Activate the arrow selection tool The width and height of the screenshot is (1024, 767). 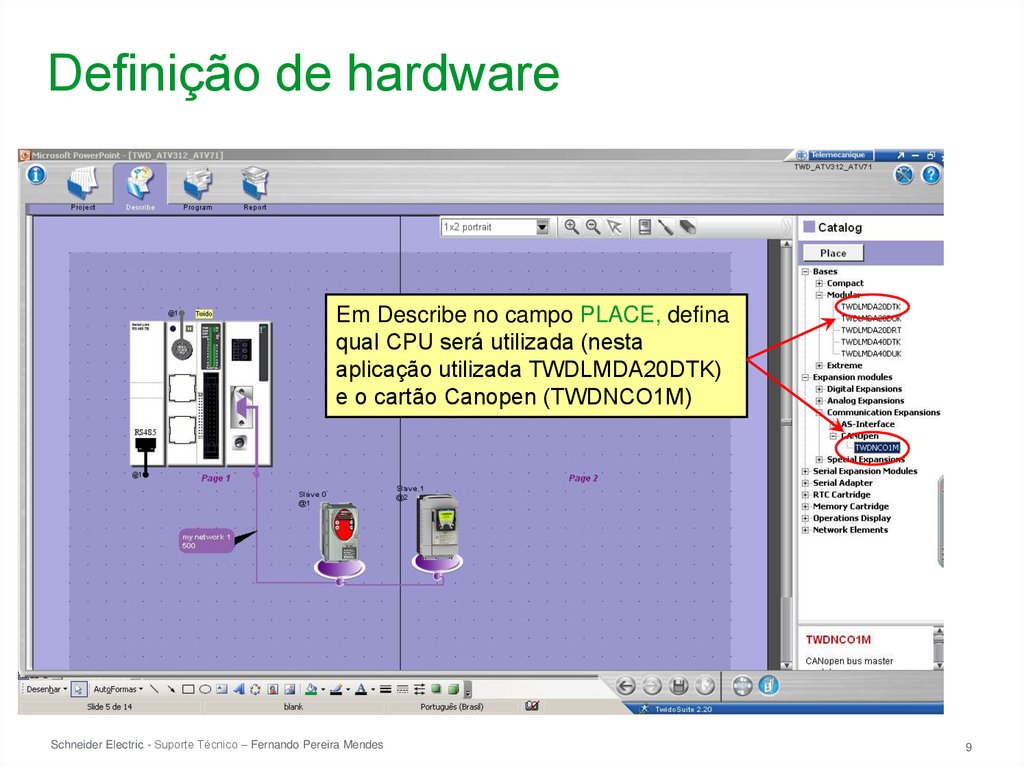point(617,227)
